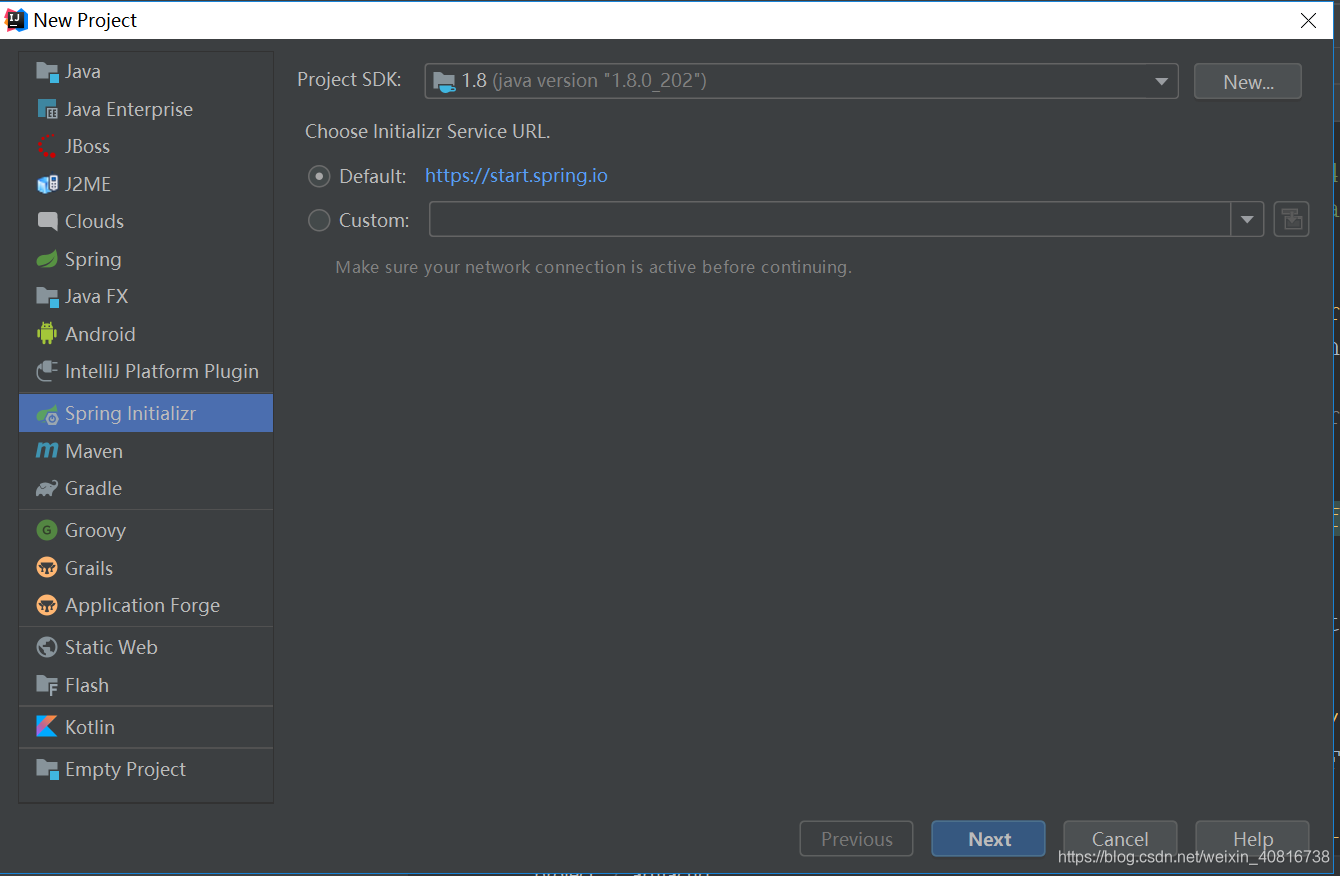The width and height of the screenshot is (1340, 876).
Task: Click the Application Forge icon
Action: point(47,605)
